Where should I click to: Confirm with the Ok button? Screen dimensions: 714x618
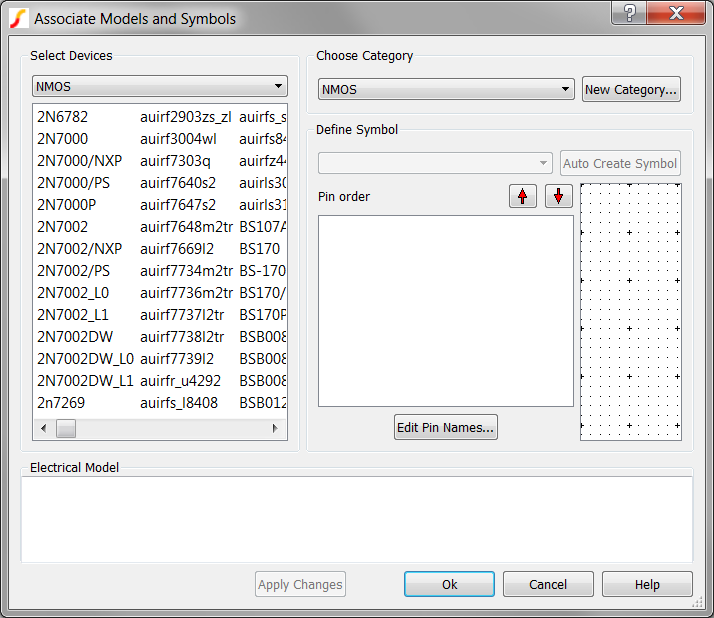[449, 584]
